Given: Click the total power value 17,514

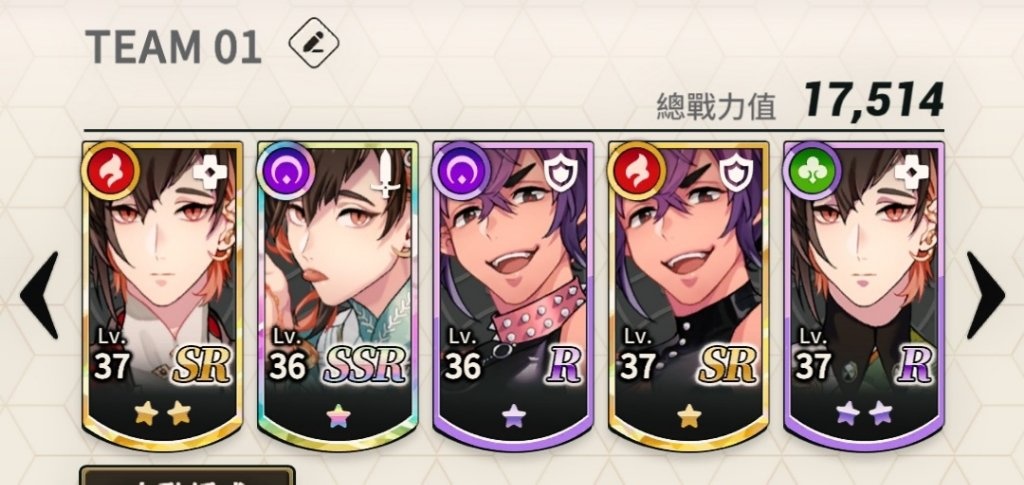Looking at the screenshot, I should [874, 101].
